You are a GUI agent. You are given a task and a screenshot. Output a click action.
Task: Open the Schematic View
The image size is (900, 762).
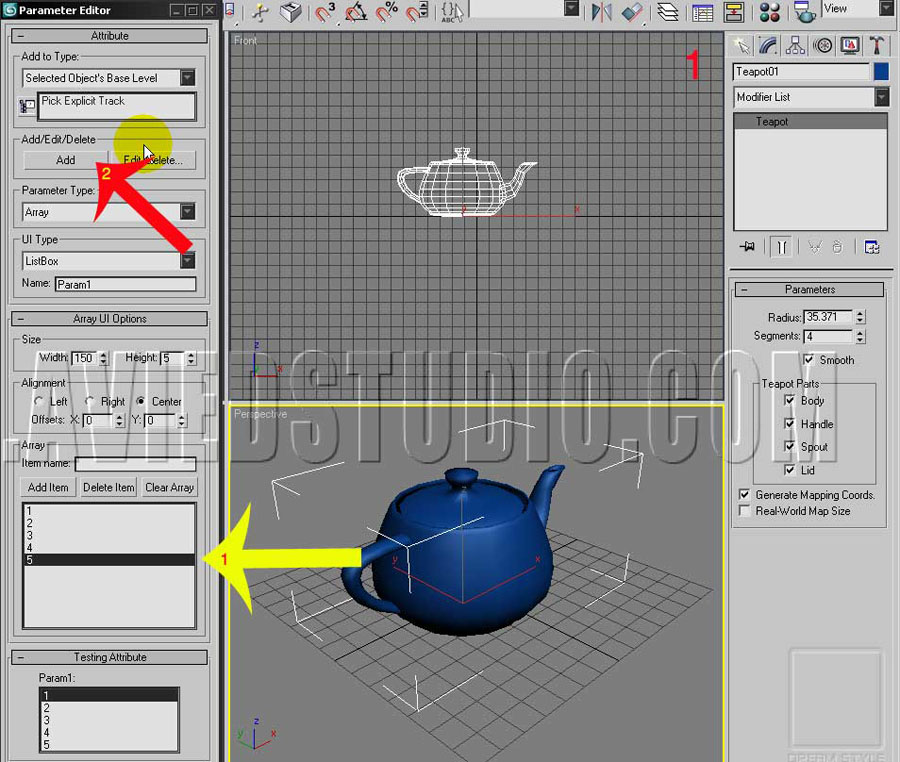[x=734, y=12]
